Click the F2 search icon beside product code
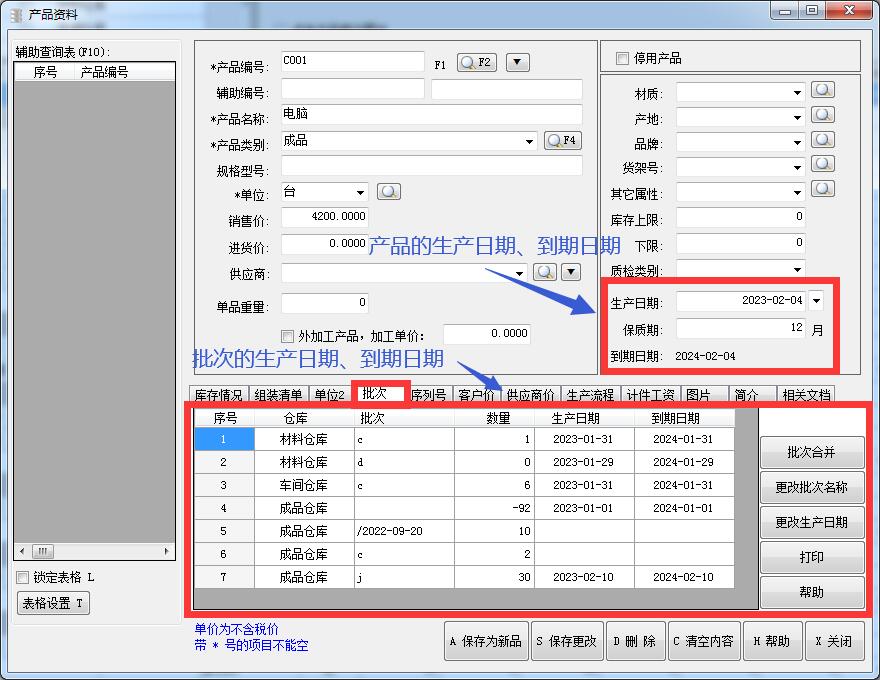880x680 pixels. coord(477,62)
